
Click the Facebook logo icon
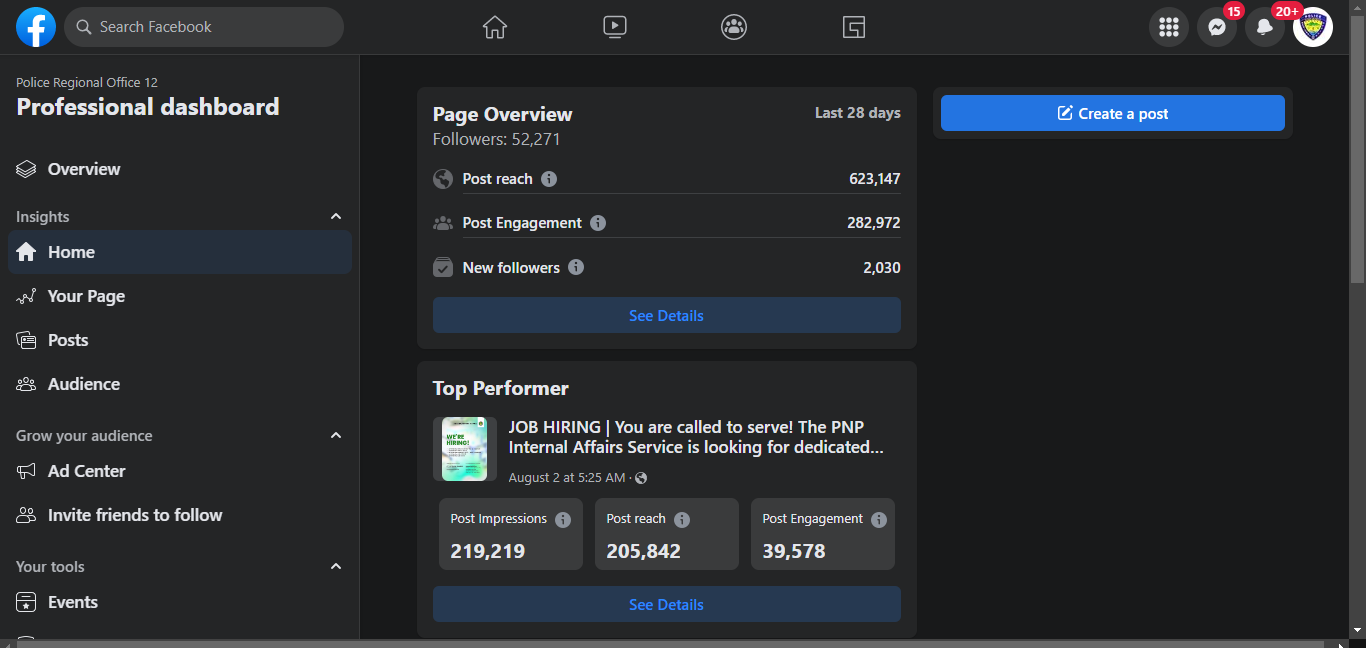pos(36,27)
